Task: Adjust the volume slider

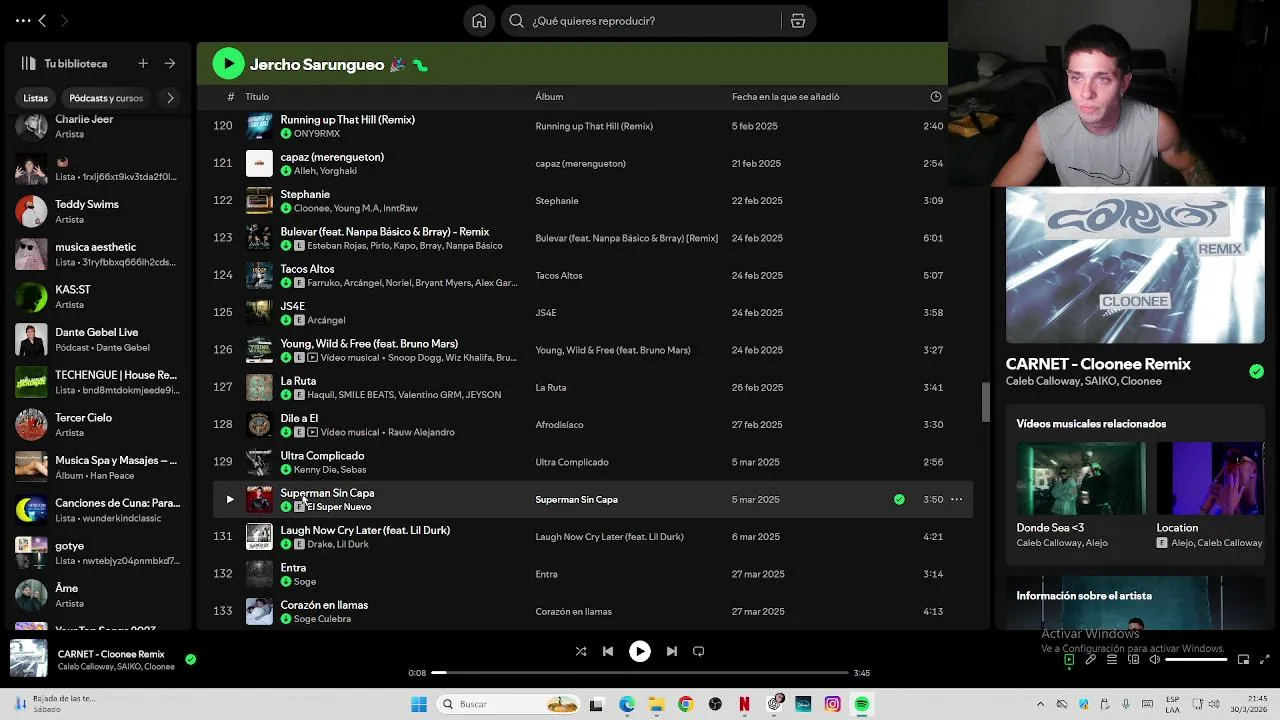Action: 1196,659
